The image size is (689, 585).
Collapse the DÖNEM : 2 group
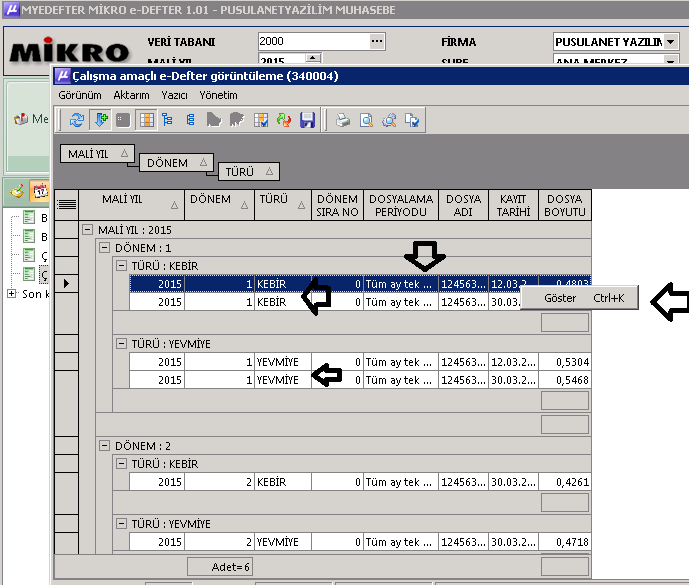pyautogui.click(x=104, y=445)
